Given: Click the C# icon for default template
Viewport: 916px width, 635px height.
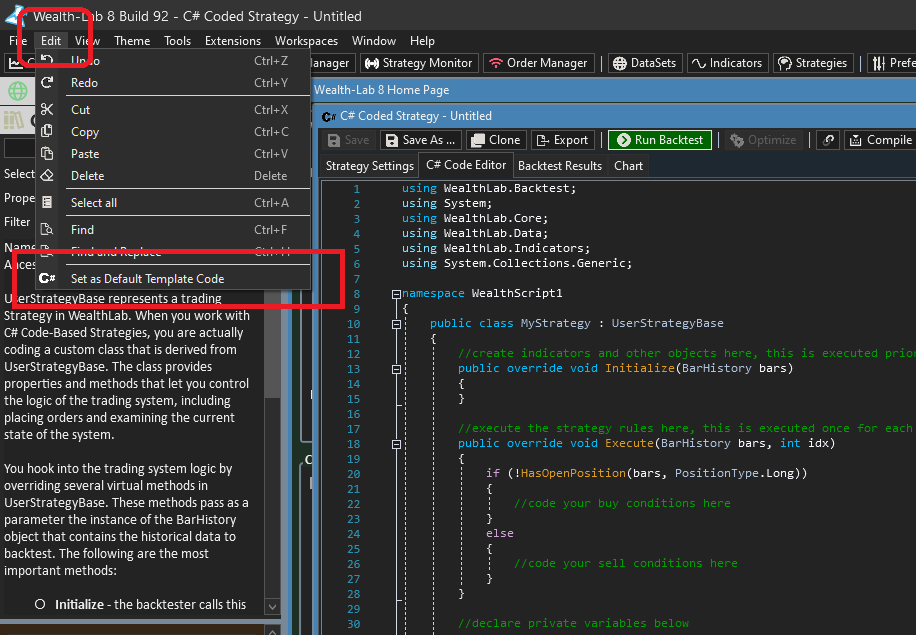Looking at the screenshot, I should tap(47, 279).
